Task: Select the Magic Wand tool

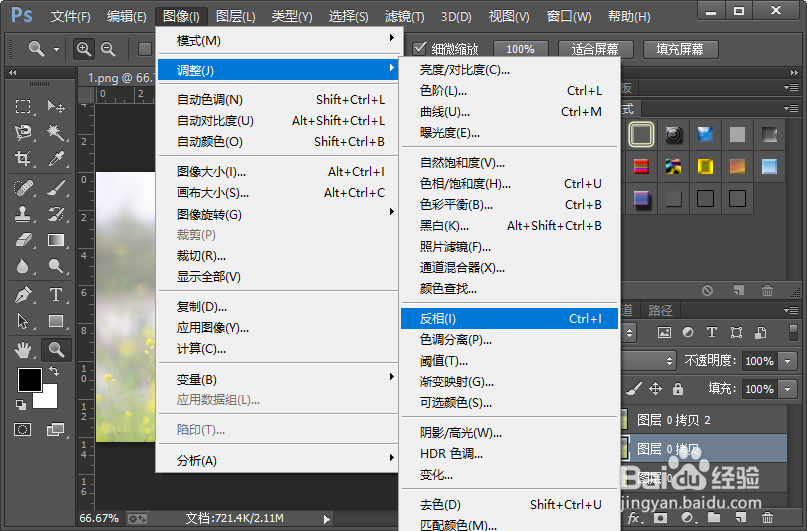Action: point(56,133)
